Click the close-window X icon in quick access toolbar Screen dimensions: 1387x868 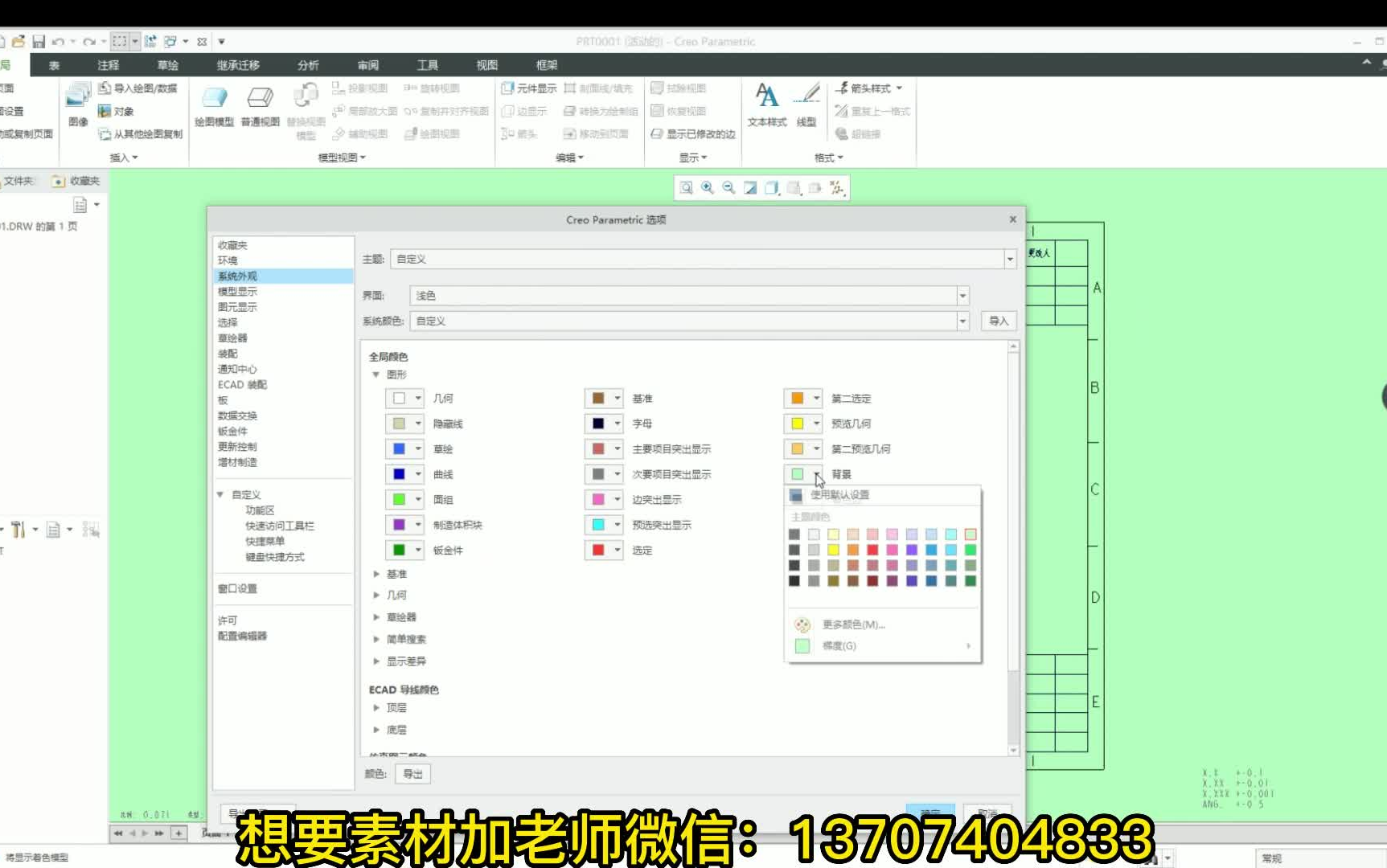202,42
